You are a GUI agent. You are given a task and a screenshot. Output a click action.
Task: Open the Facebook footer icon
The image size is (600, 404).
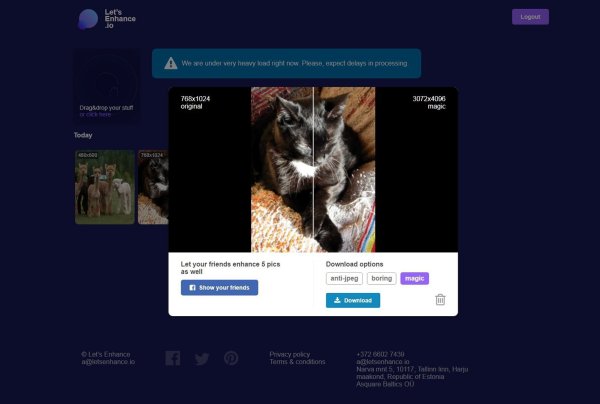pyautogui.click(x=173, y=358)
